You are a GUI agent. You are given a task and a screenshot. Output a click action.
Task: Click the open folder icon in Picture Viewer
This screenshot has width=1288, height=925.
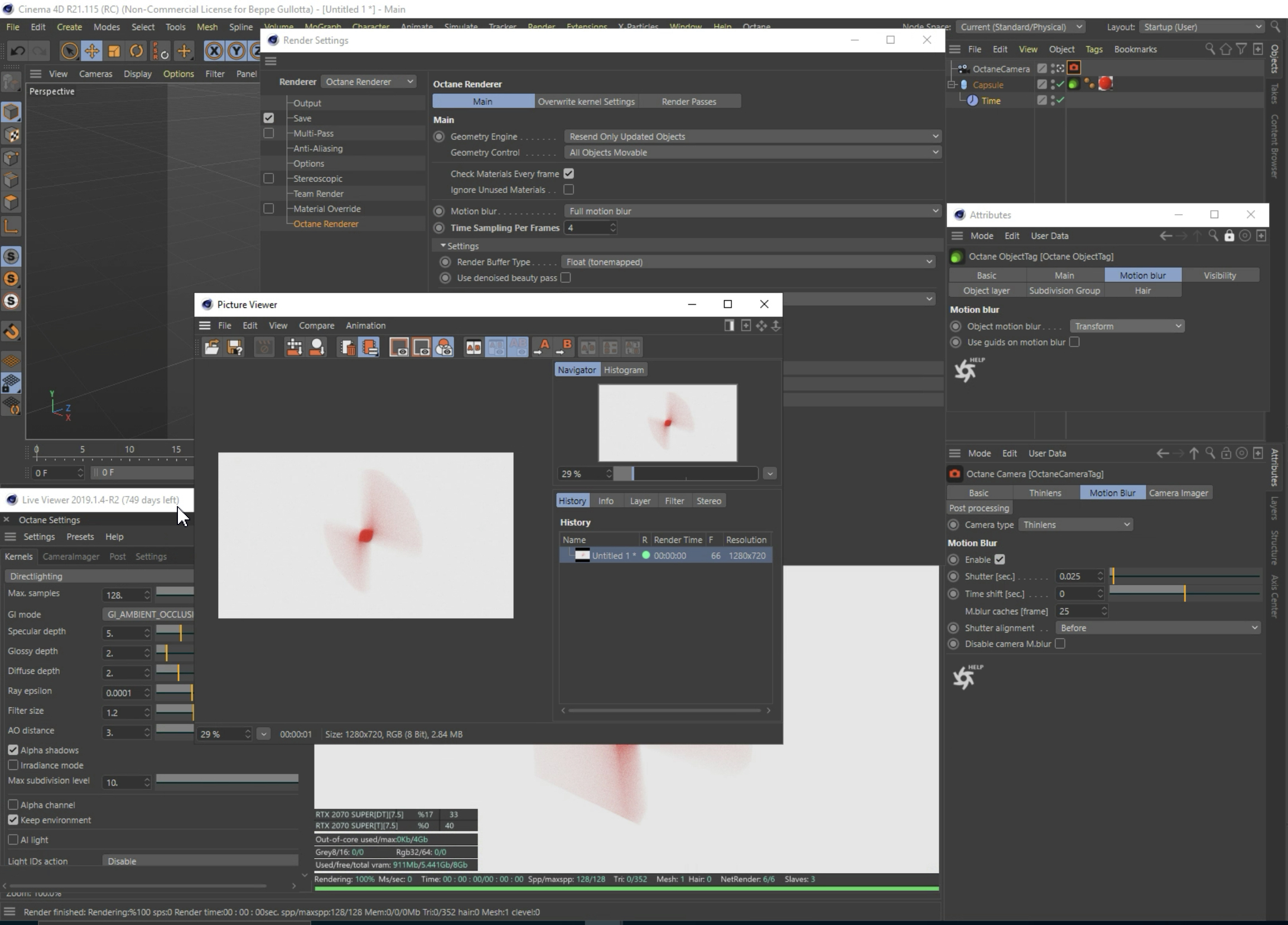click(212, 347)
